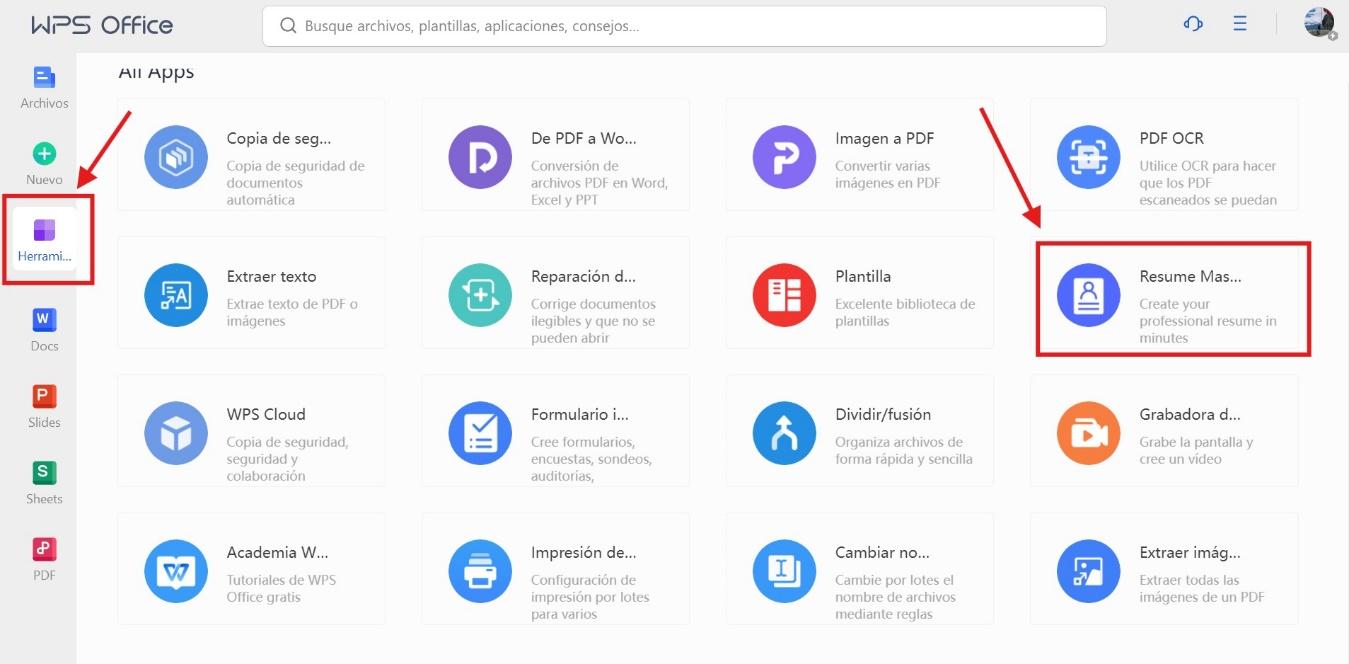Open the WPS Cloud title
1349x664 pixels.
click(x=266, y=414)
